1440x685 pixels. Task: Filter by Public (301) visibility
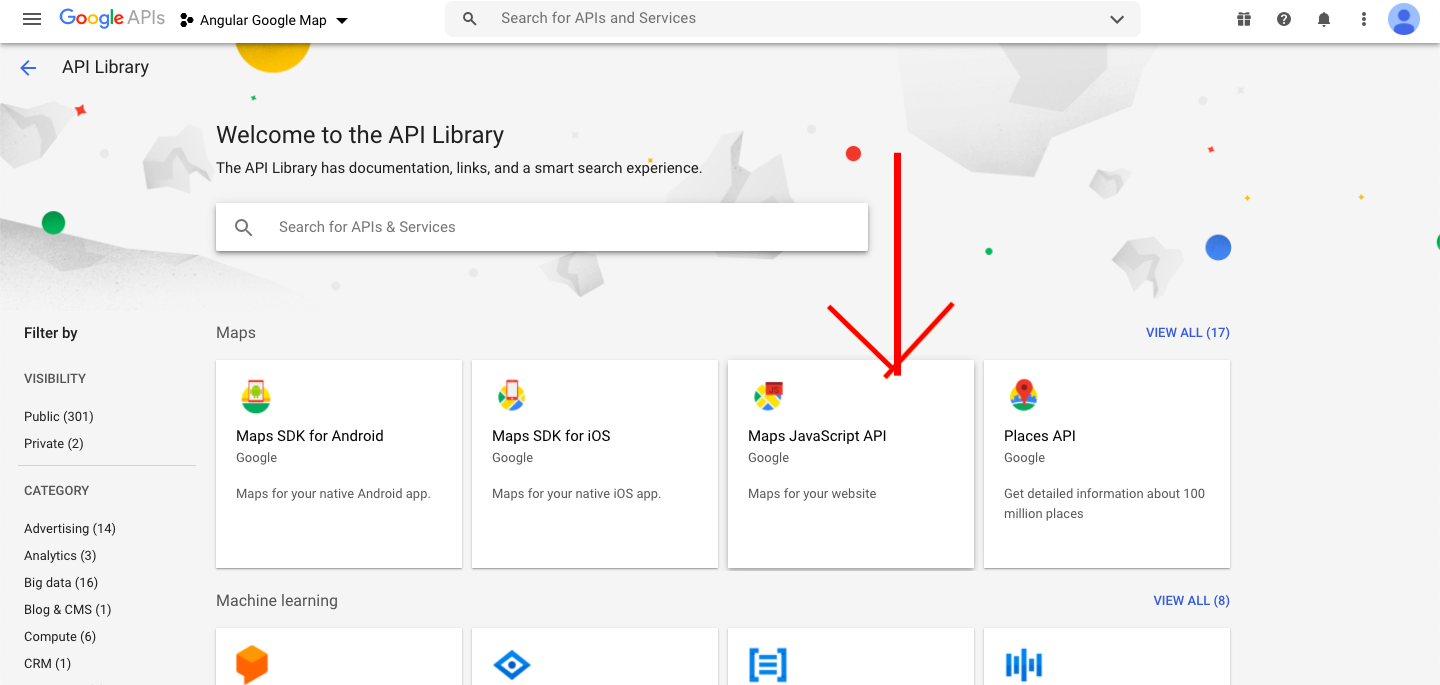pos(59,417)
